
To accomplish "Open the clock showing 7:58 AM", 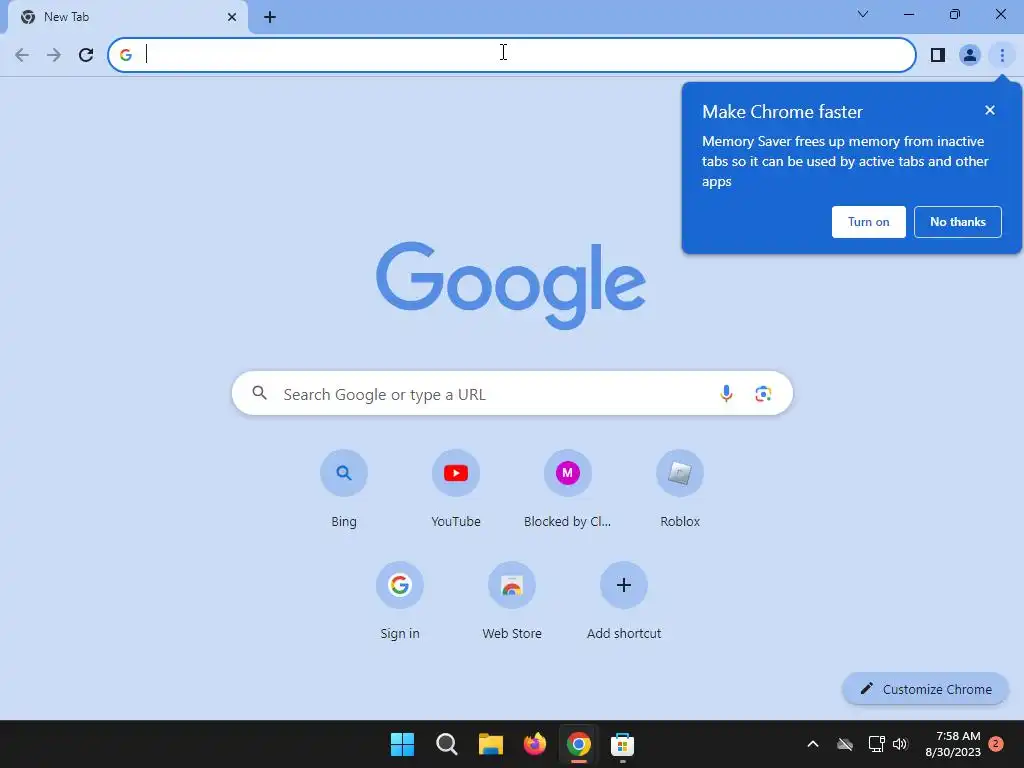I will [953, 744].
